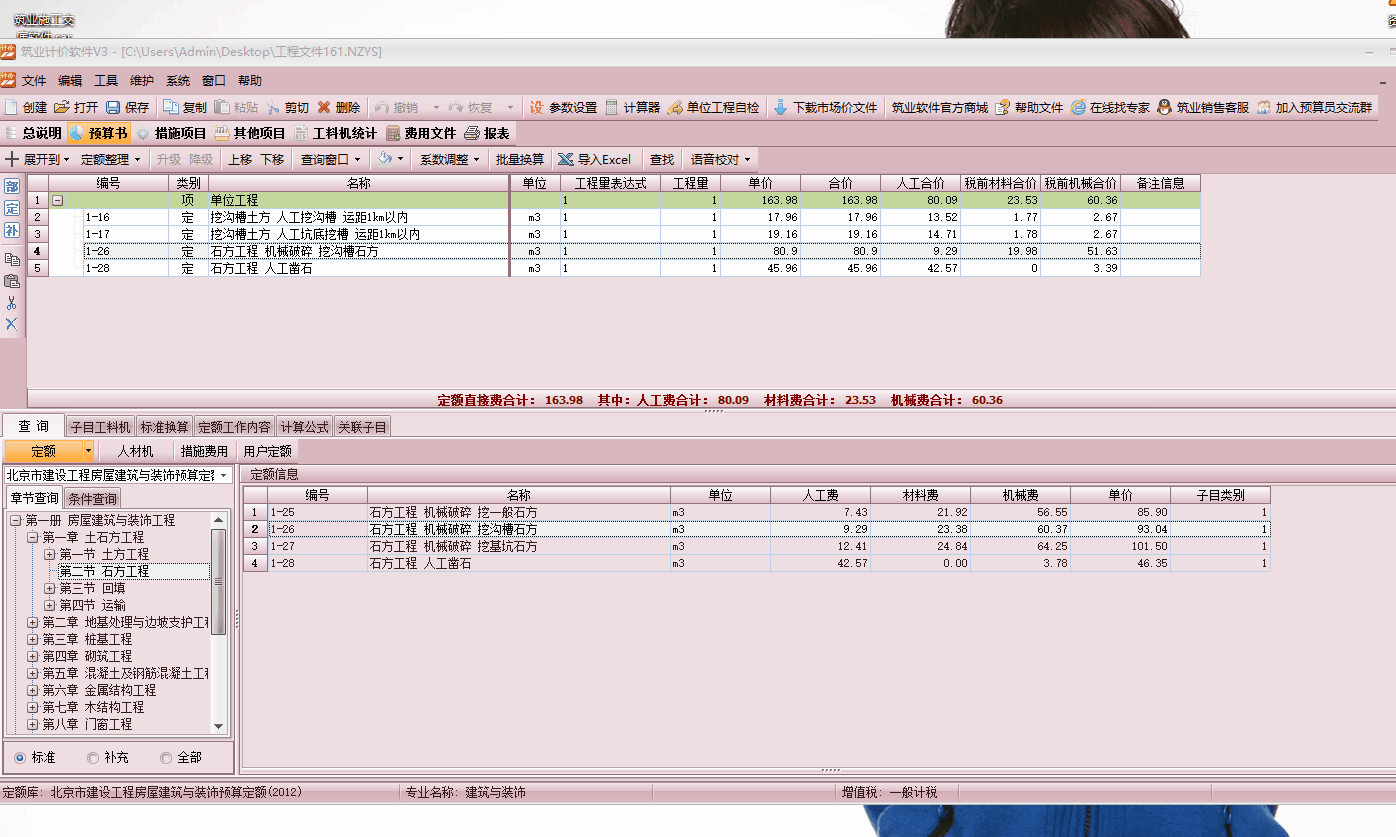Click the 保存 (Save) toolbar icon
The width and height of the screenshot is (1396, 837).
[113, 107]
